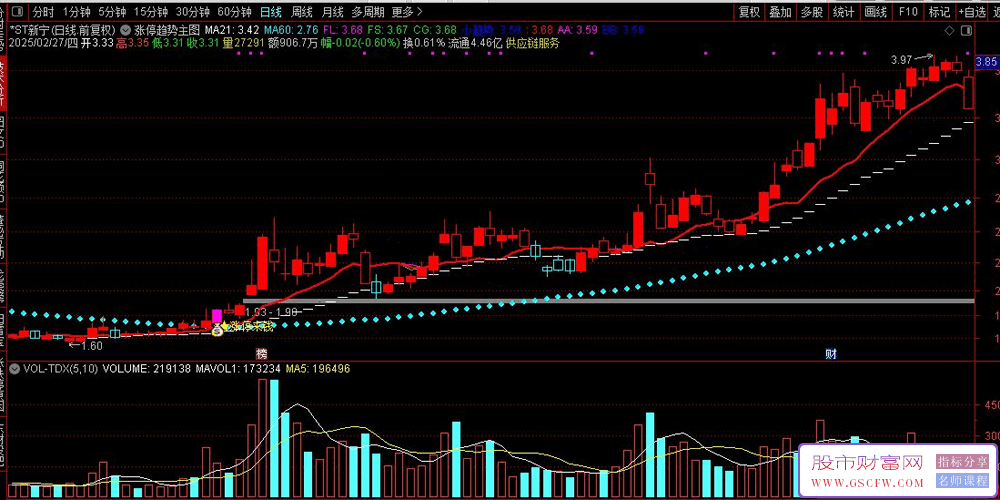Click the yellow star signal icon

[225, 327]
